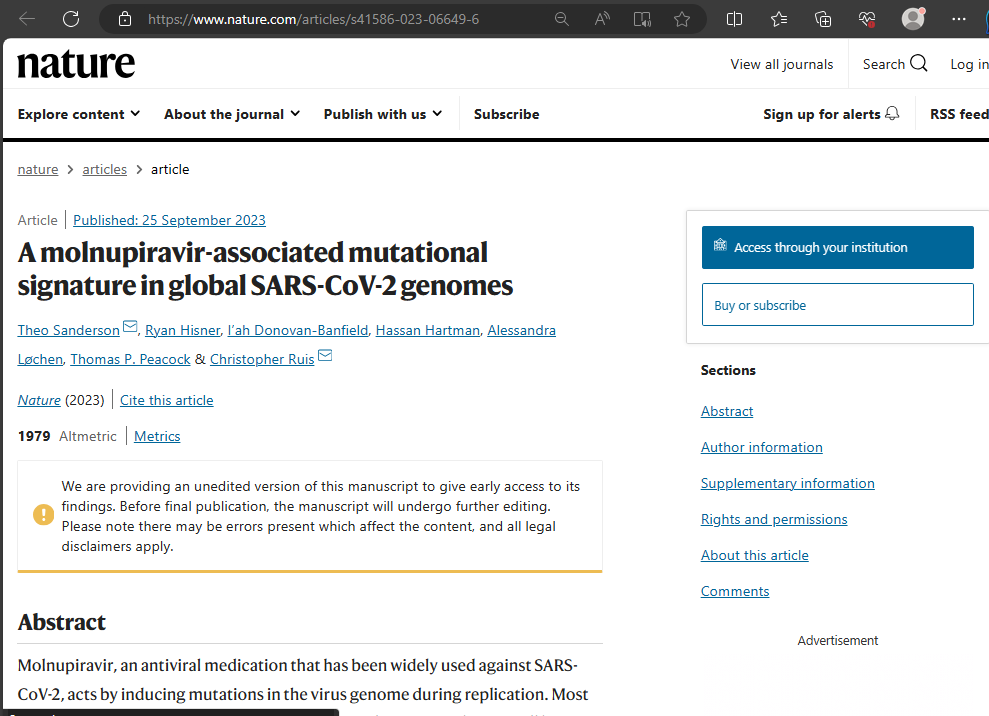Viewport: 989px width, 716px height.
Task: Email Christopher Ruis via envelope icon
Action: point(325,356)
